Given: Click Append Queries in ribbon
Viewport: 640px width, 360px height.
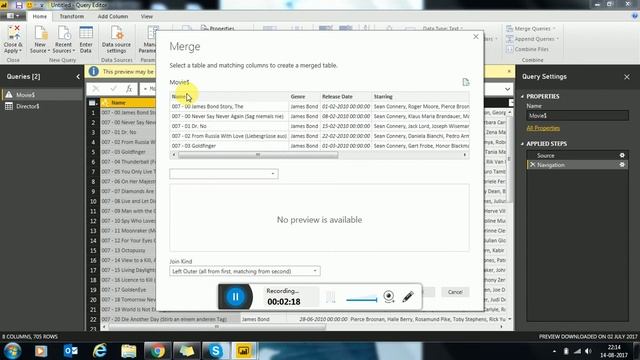Looking at the screenshot, I should point(533,39).
